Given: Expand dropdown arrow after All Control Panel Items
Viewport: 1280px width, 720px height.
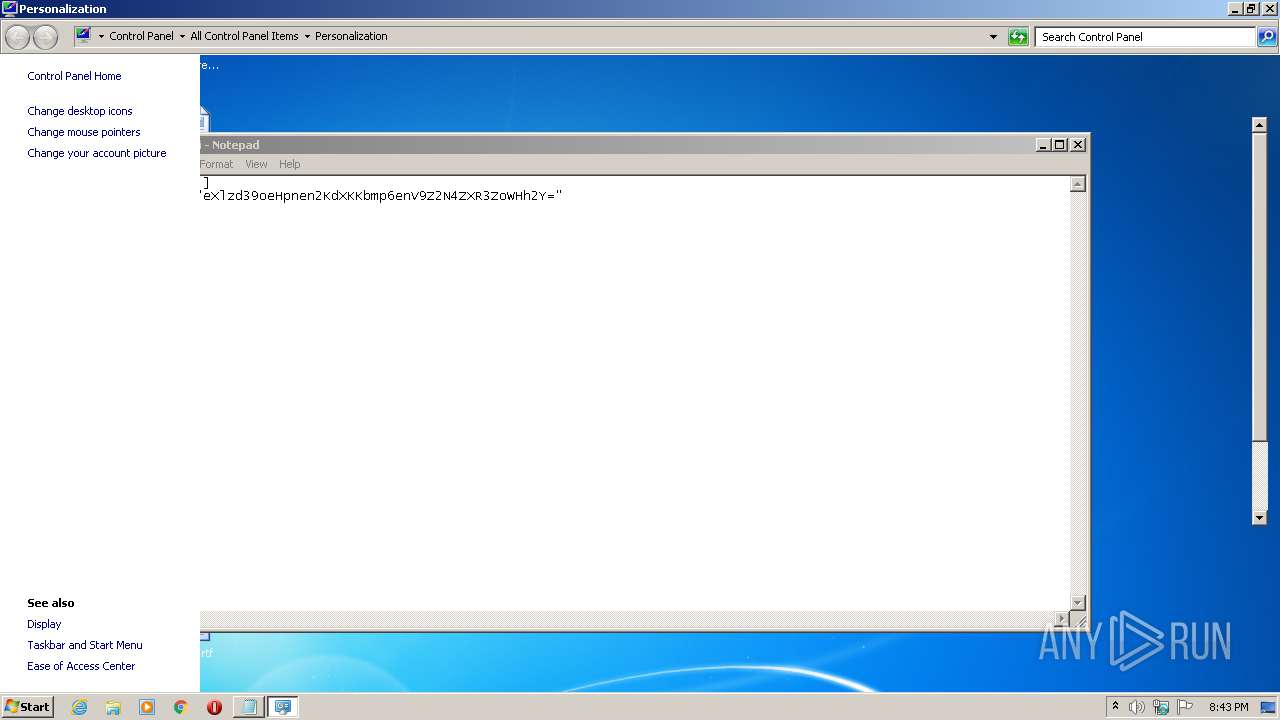Looking at the screenshot, I should point(307,37).
